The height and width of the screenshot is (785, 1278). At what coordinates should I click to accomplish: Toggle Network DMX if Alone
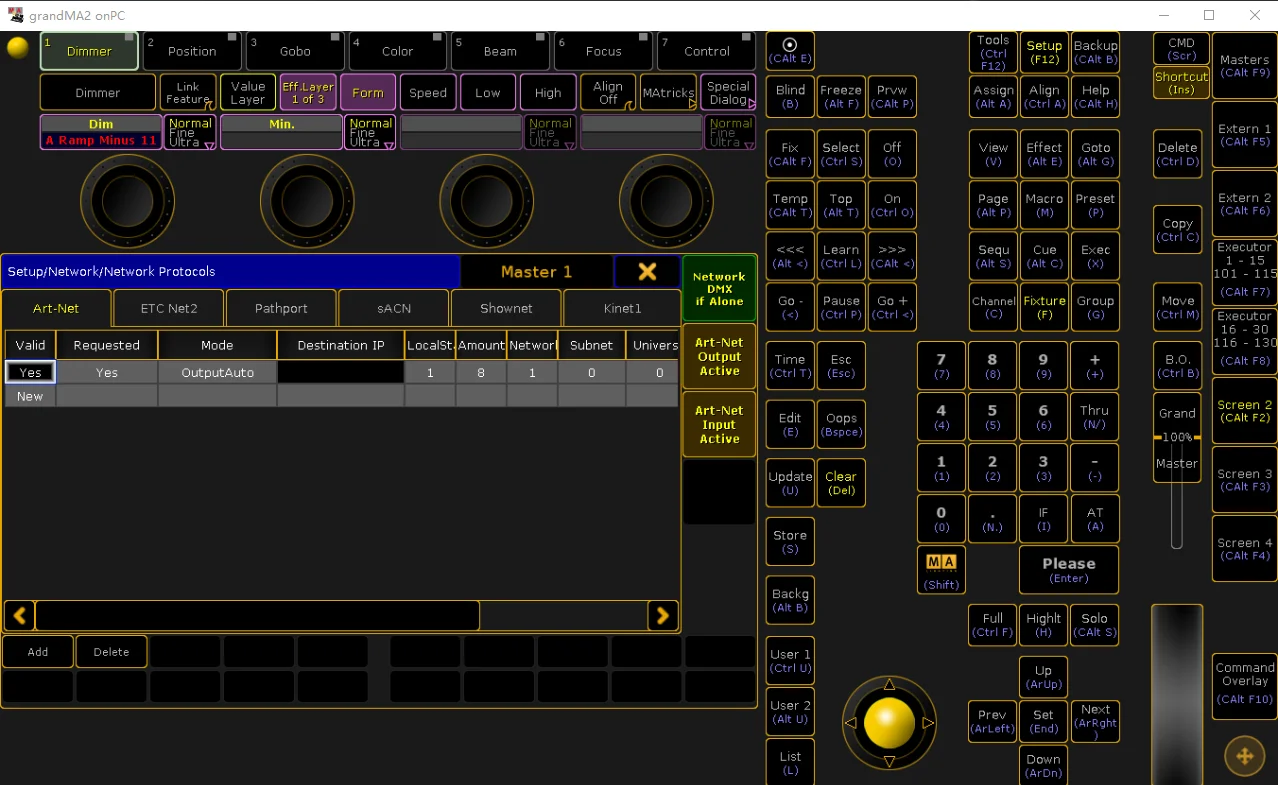(x=719, y=288)
